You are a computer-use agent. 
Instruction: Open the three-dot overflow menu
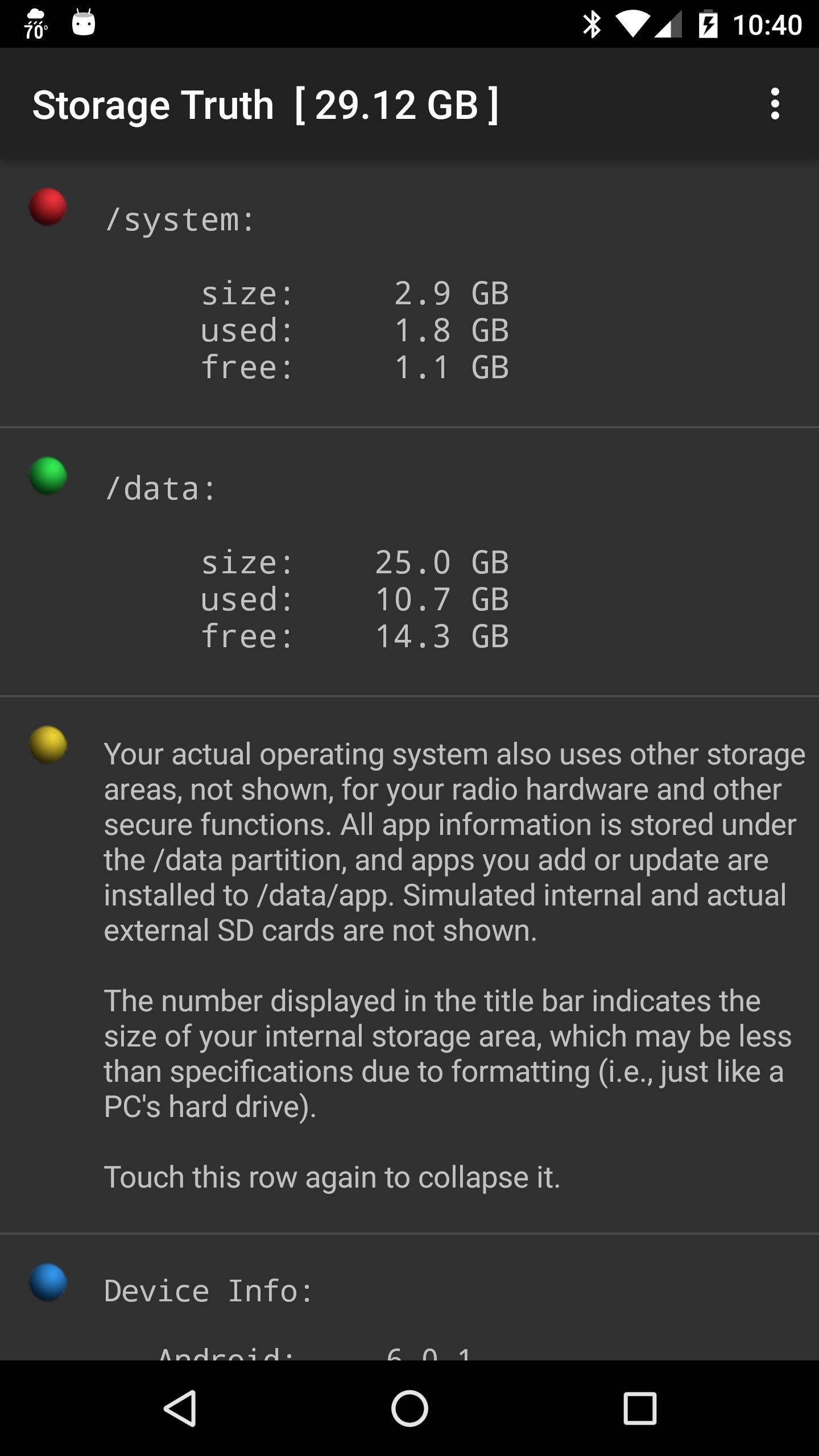pyautogui.click(x=775, y=104)
